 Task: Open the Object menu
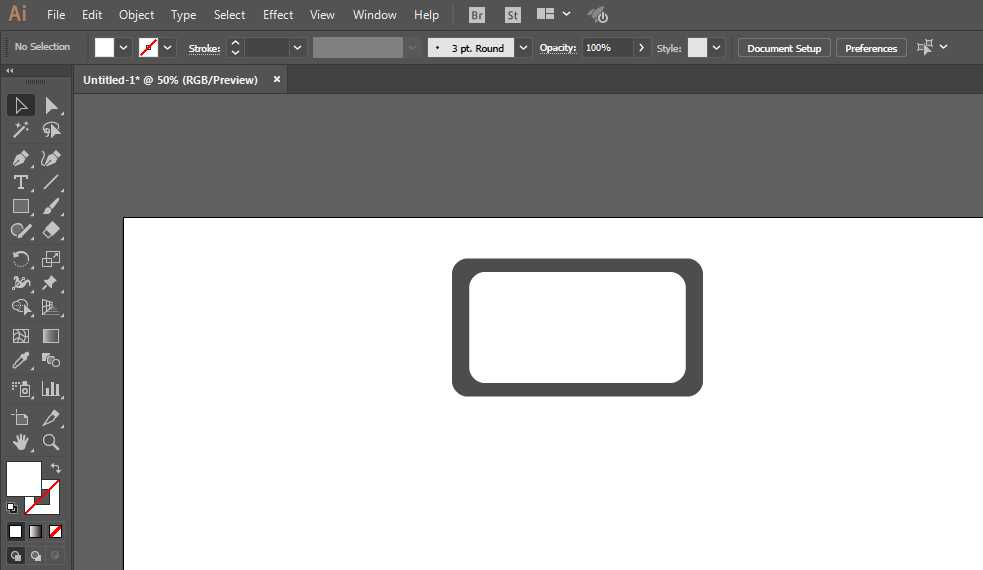pos(136,15)
